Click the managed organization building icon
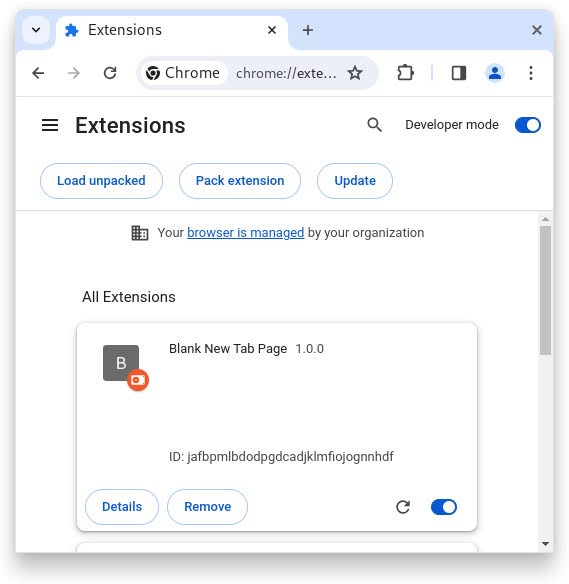Image resolution: width=569 pixels, height=584 pixels. (140, 233)
